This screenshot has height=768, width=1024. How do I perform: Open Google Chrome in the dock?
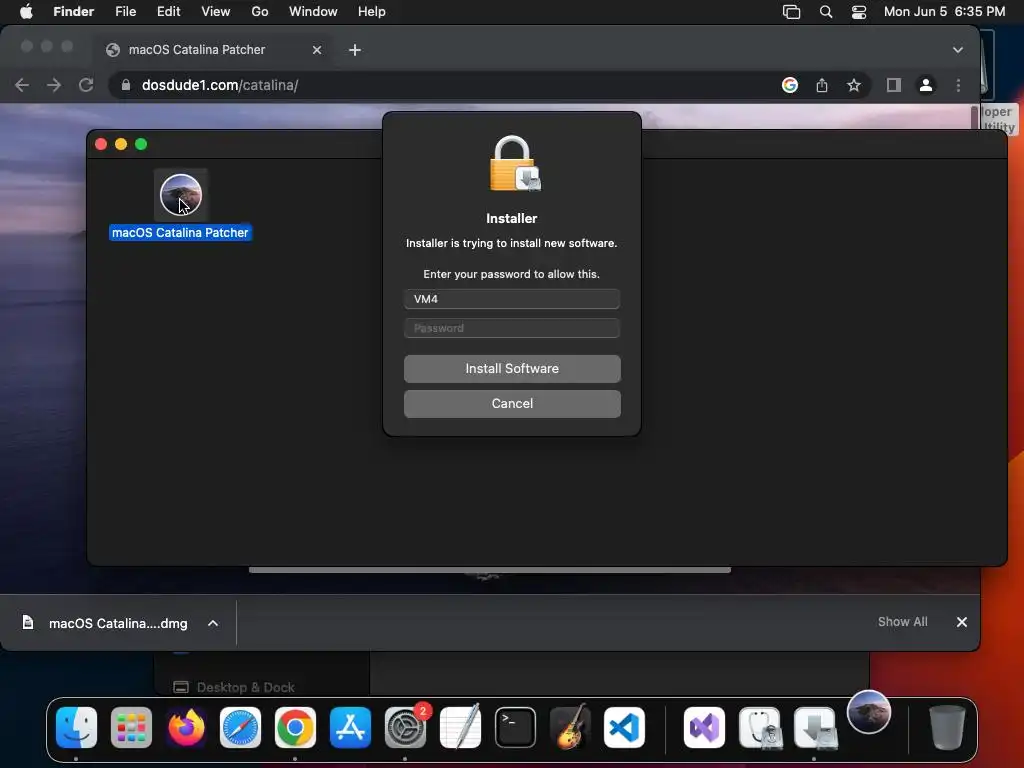click(x=295, y=727)
